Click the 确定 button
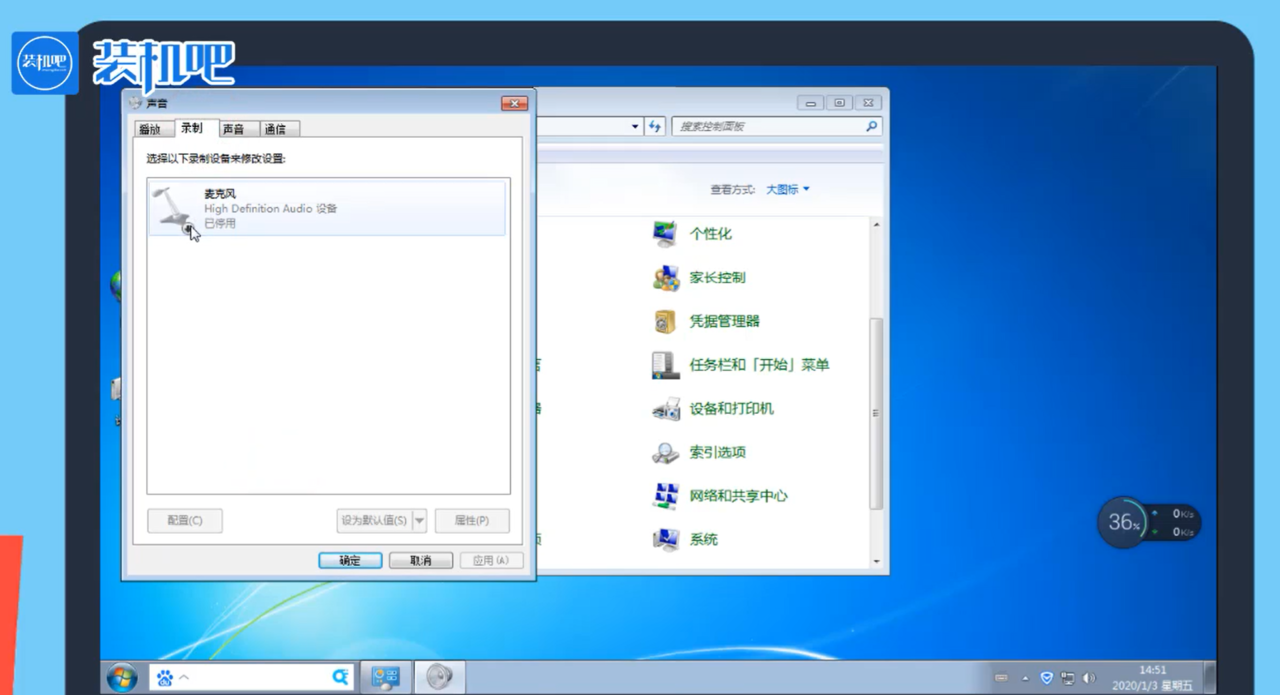This screenshot has height=695, width=1280. point(350,561)
